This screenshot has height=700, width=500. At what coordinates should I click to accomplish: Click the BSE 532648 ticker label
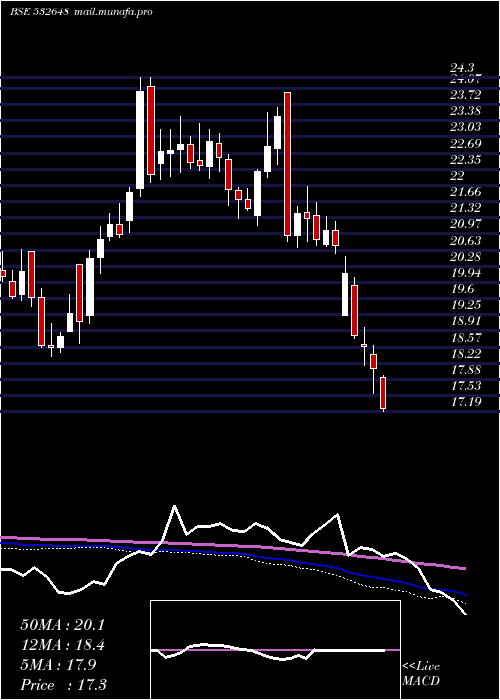pyautogui.click(x=39, y=12)
